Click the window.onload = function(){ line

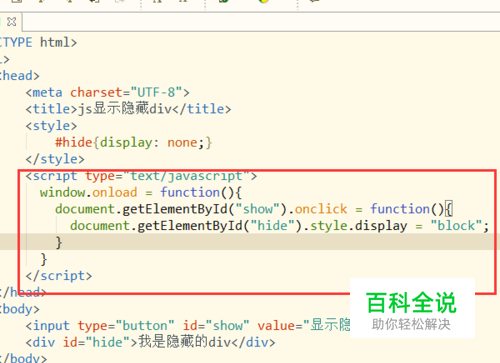click(141, 193)
